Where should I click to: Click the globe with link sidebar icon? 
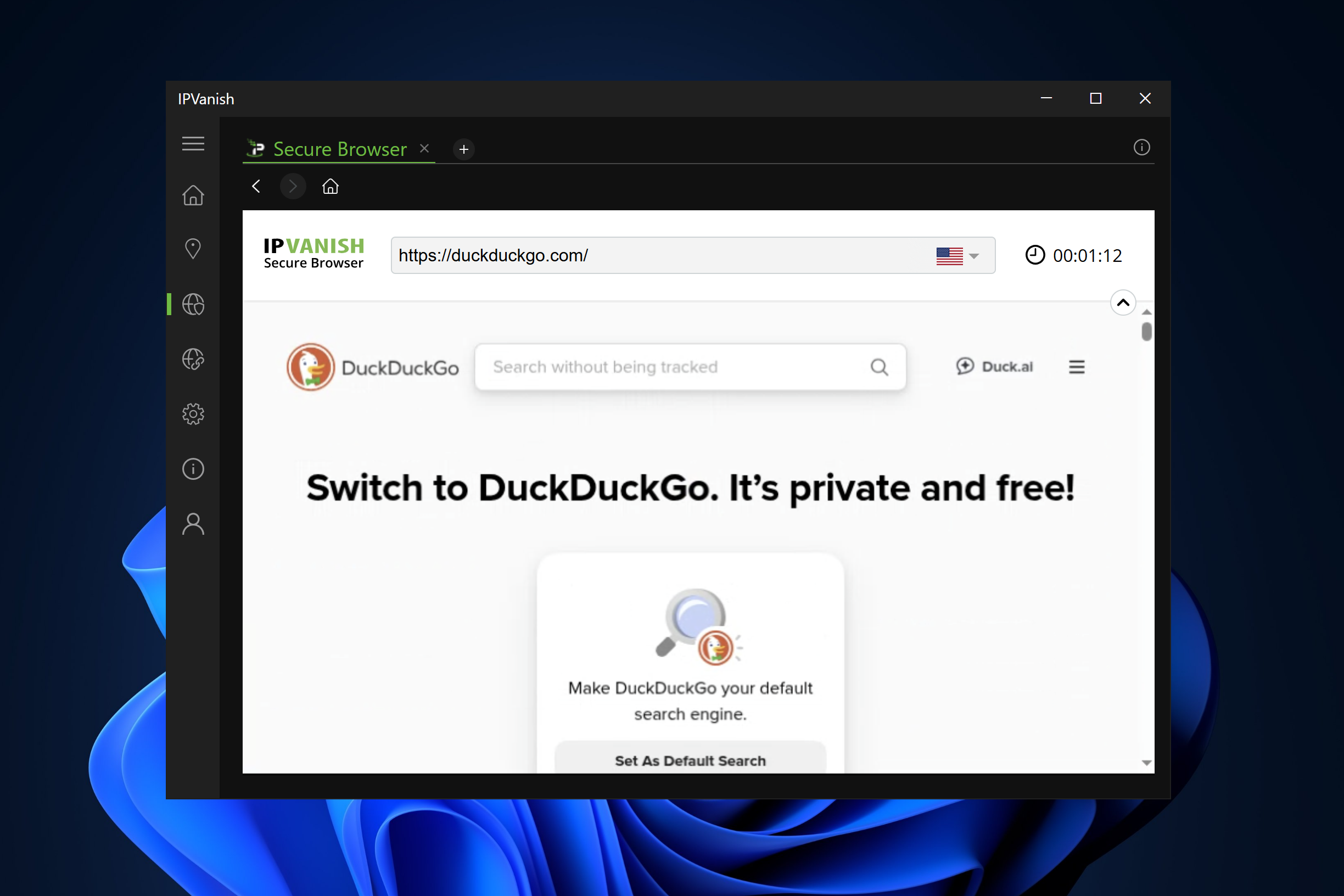(193, 359)
